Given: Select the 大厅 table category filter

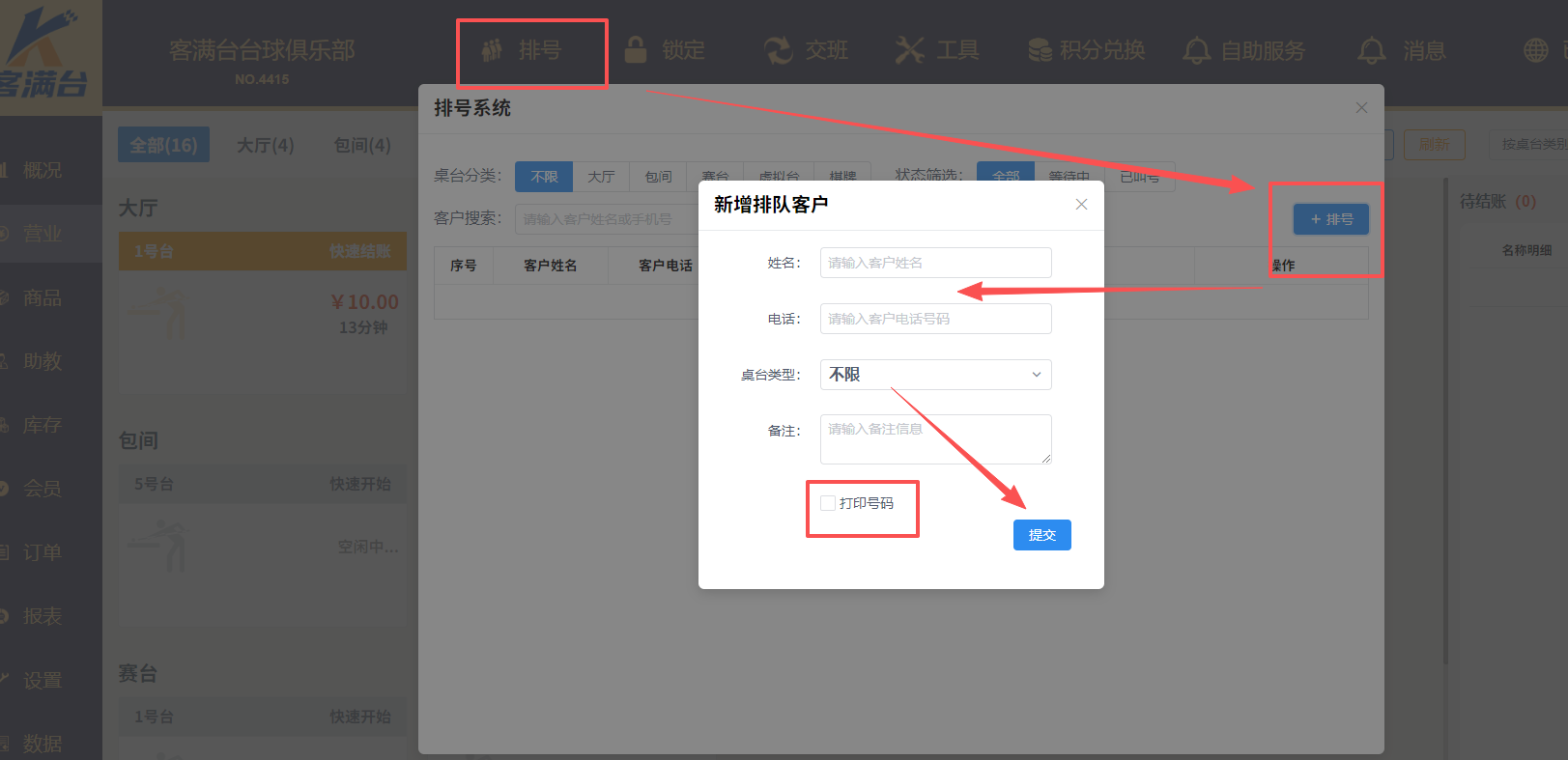Looking at the screenshot, I should click(x=601, y=177).
